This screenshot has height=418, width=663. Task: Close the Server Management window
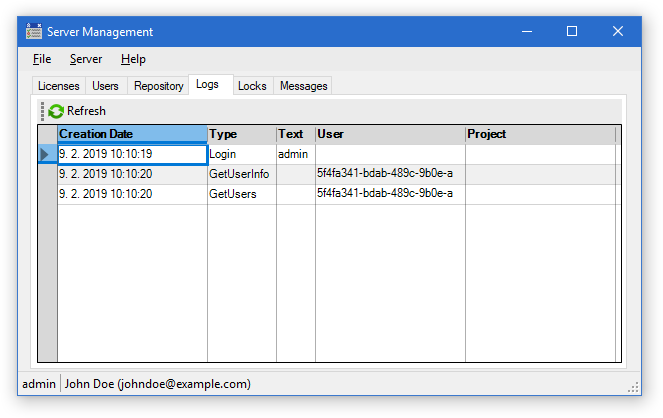click(618, 31)
